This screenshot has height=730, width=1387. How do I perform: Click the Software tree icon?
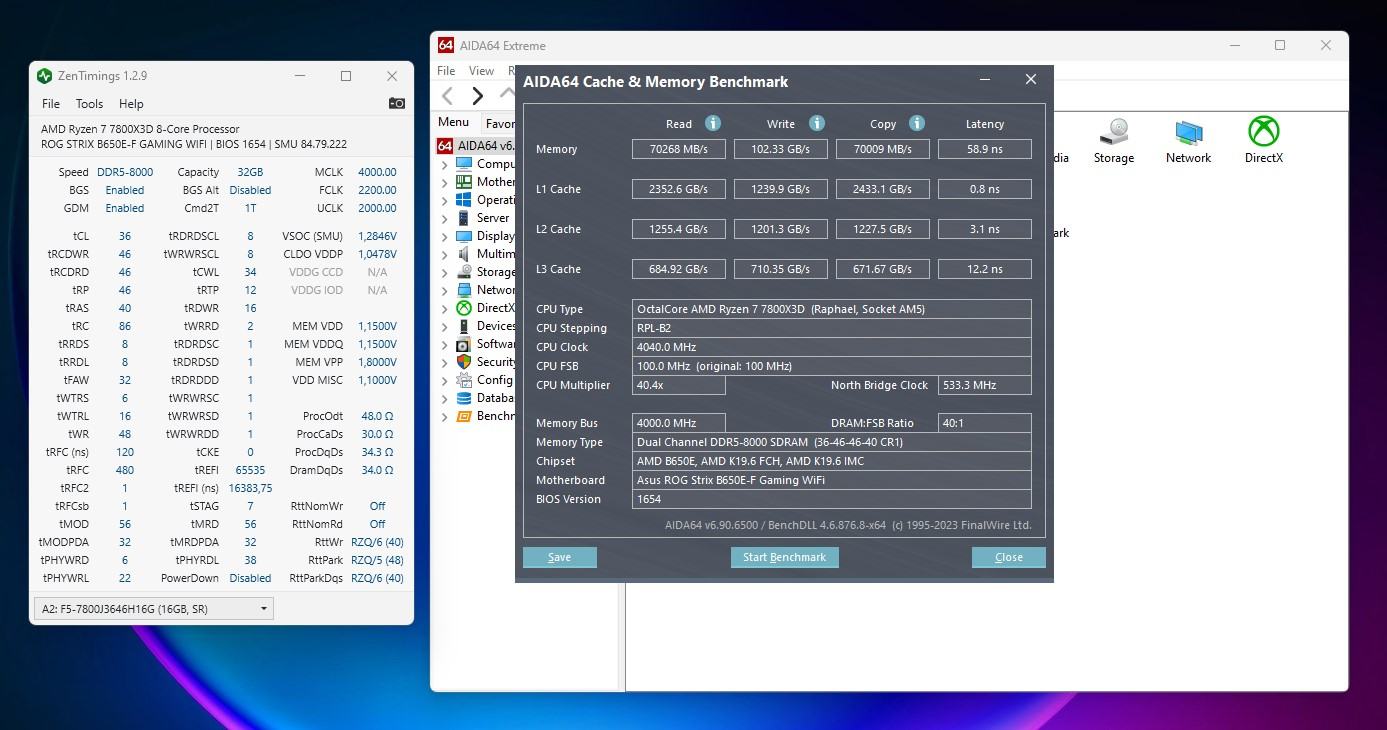pos(464,344)
